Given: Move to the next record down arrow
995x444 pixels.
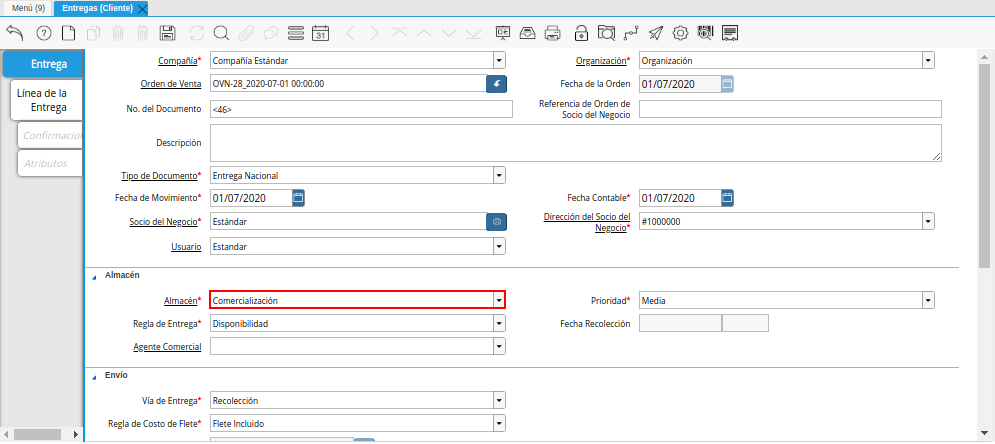Looking at the screenshot, I should coord(449,33).
